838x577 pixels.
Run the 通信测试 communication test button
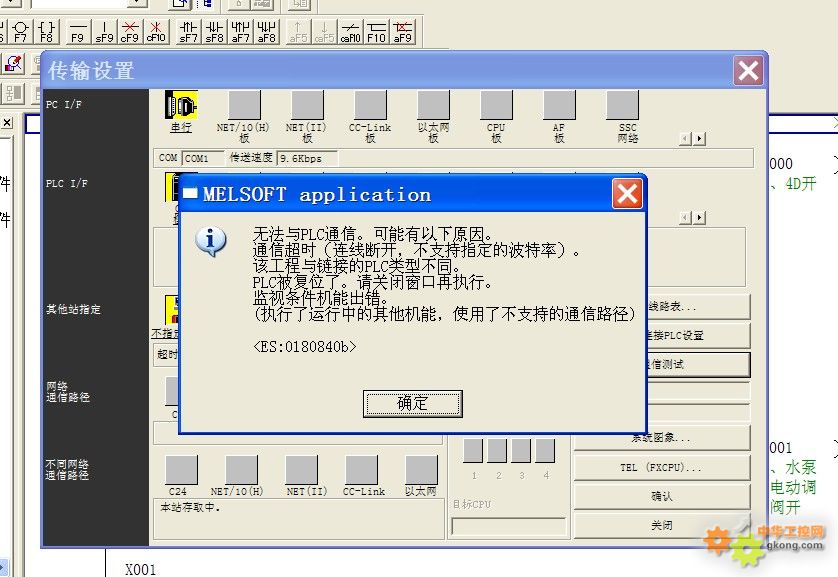click(697, 364)
